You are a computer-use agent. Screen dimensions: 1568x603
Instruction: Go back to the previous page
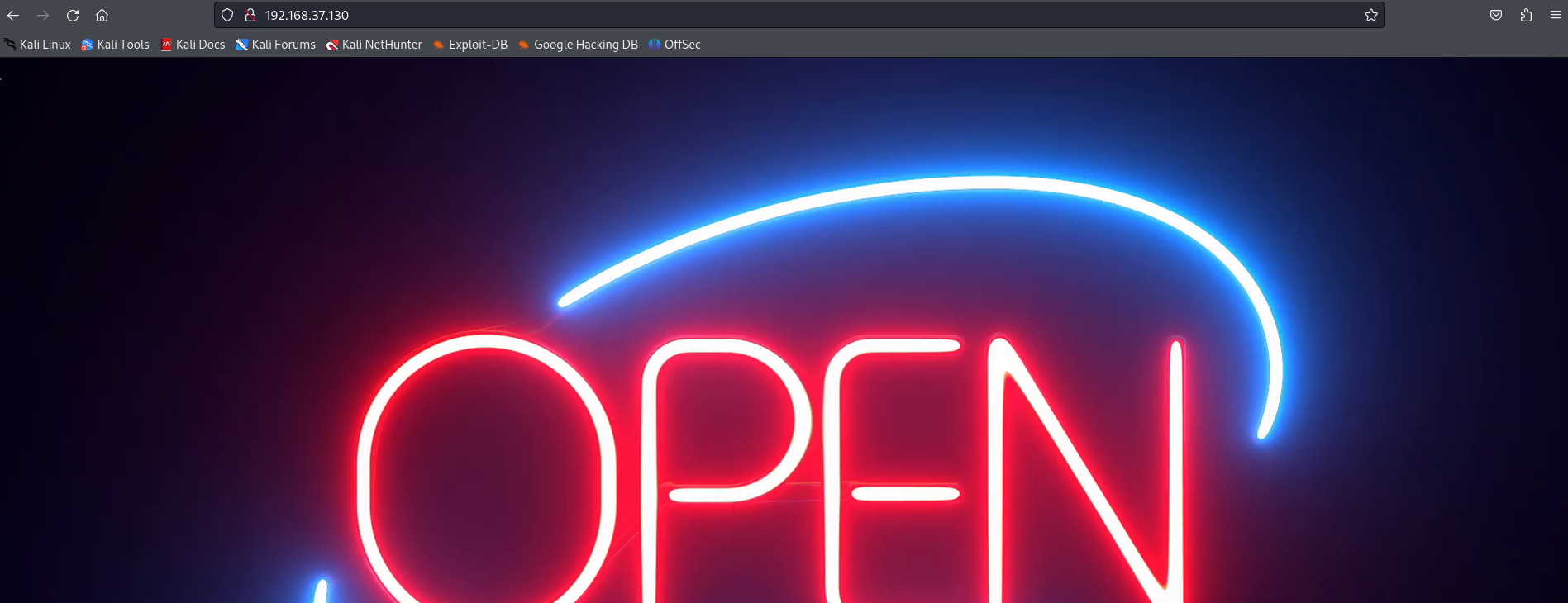point(13,15)
